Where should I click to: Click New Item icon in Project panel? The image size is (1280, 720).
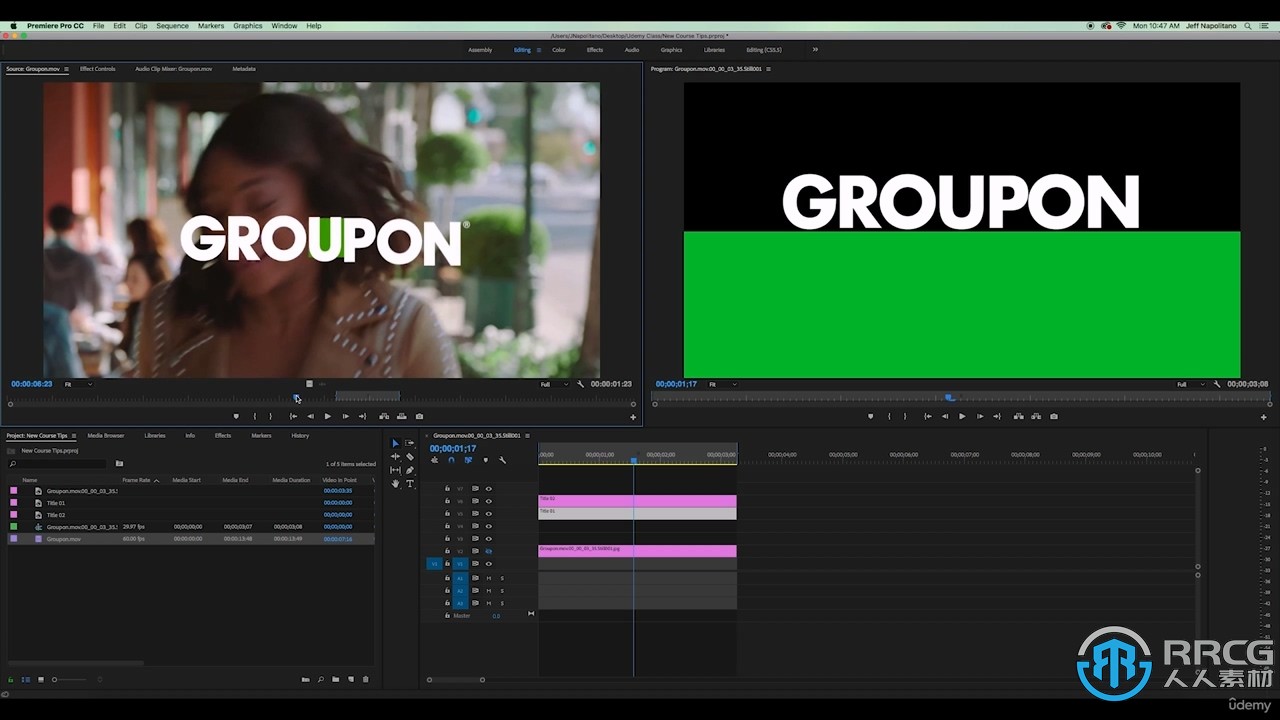click(351, 680)
